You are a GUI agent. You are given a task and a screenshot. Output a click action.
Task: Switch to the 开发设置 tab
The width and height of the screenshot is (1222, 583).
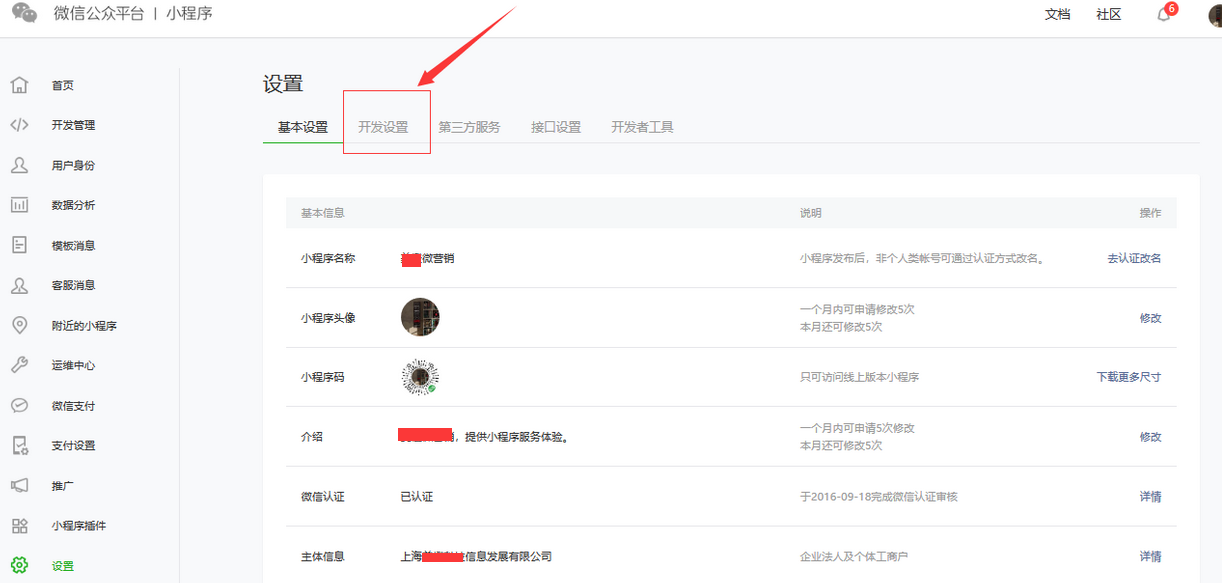pos(383,127)
